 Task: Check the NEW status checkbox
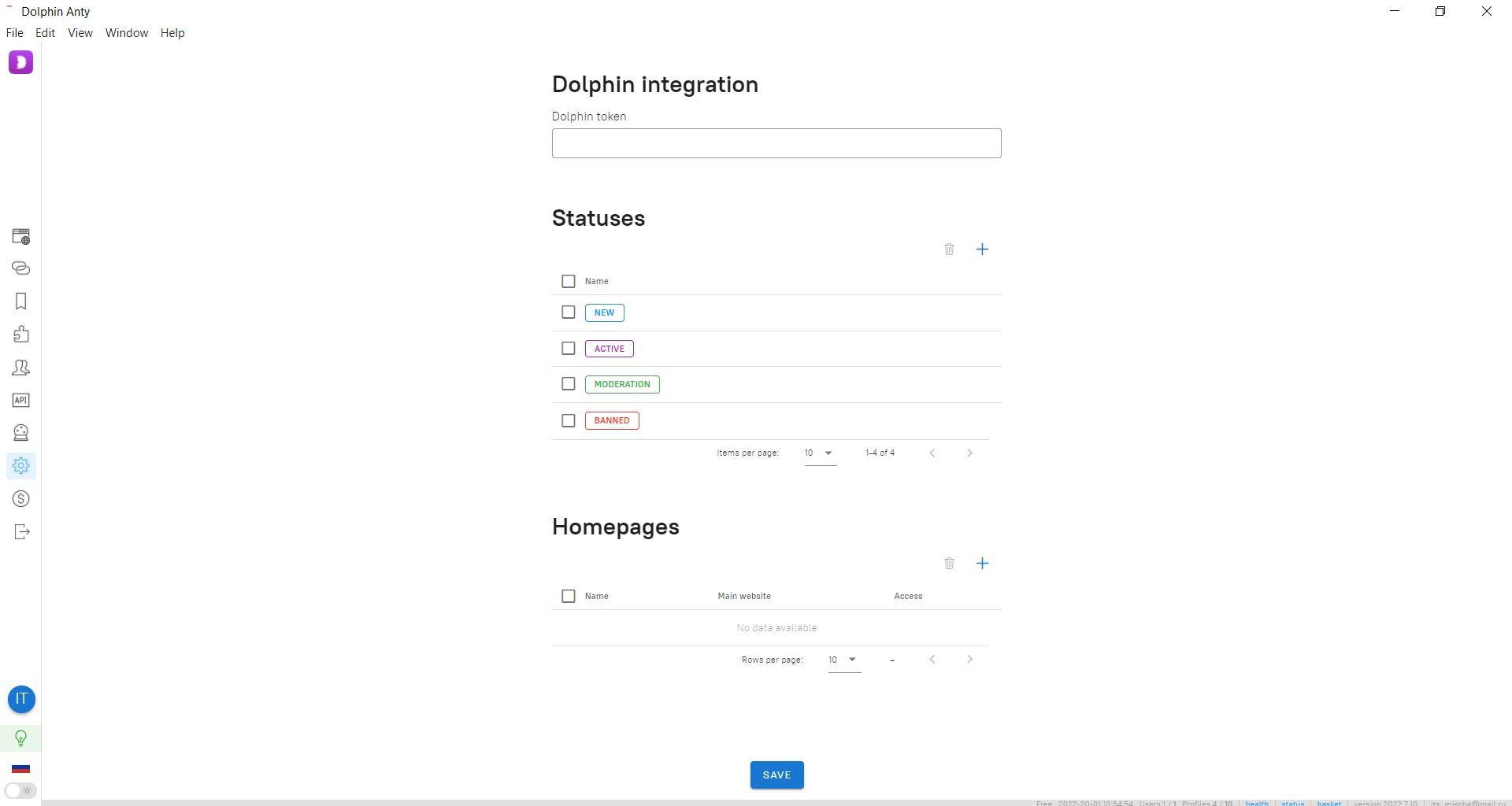point(569,312)
